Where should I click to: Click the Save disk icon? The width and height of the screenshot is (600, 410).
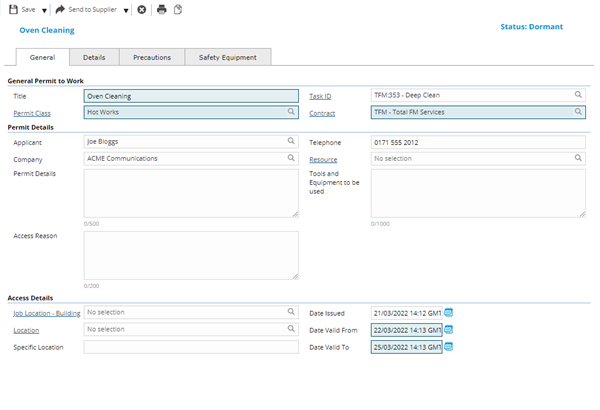[12, 9]
